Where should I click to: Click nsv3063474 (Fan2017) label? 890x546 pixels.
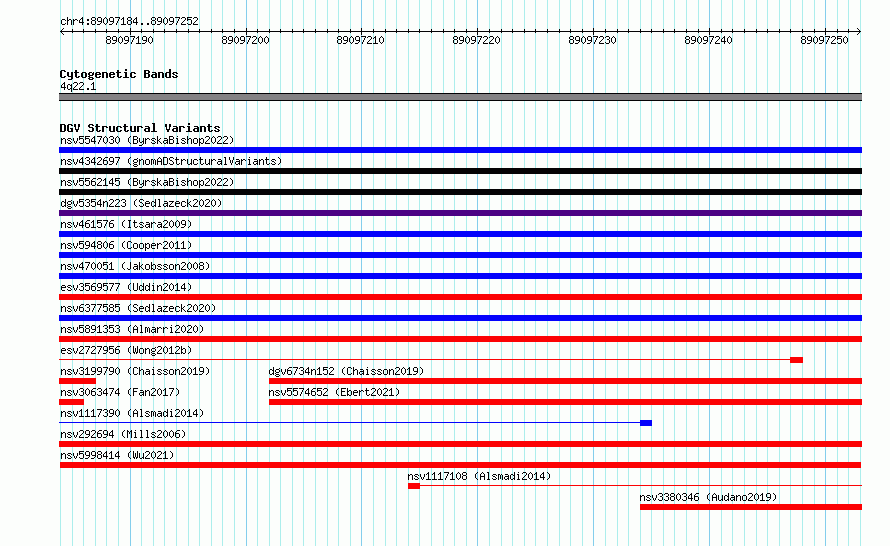tap(120, 392)
